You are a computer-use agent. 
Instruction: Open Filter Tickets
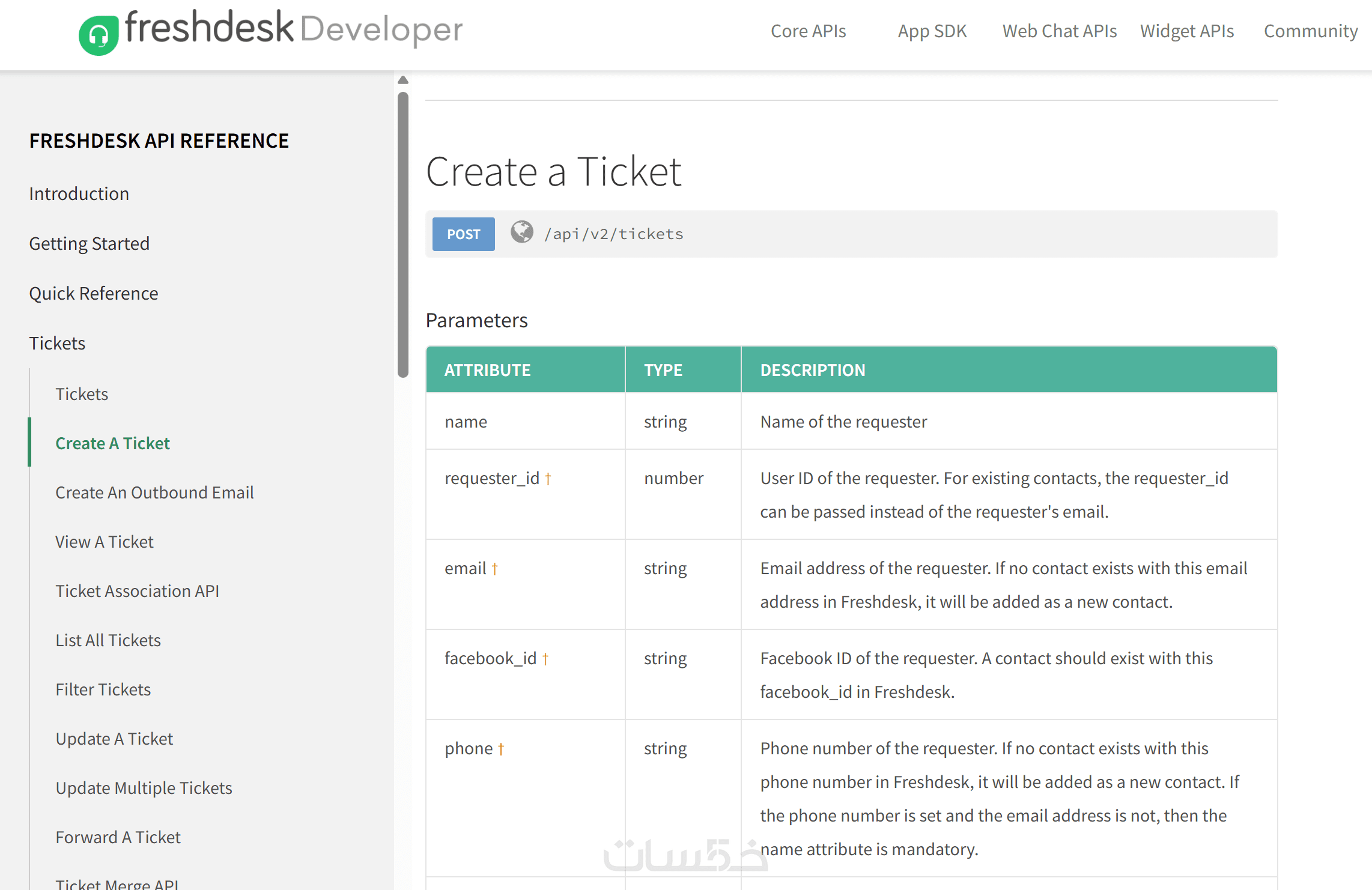pyautogui.click(x=103, y=689)
